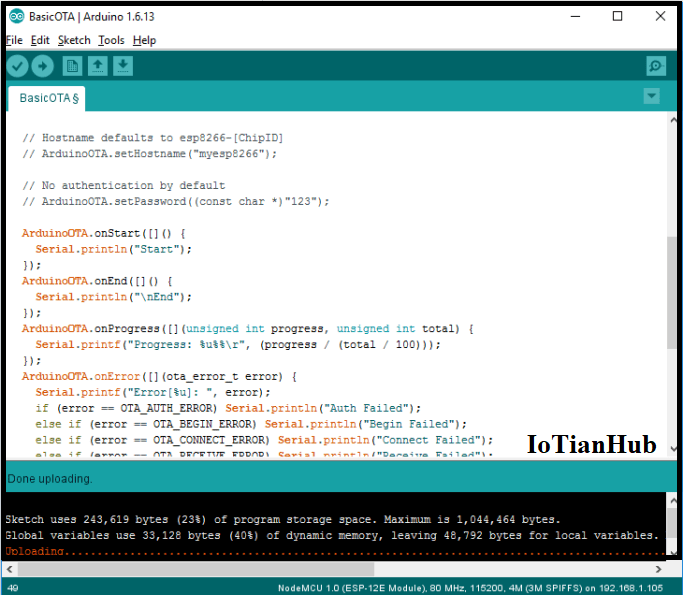683x595 pixels.
Task: Save the sketch with the Save icon
Action: tap(123, 66)
